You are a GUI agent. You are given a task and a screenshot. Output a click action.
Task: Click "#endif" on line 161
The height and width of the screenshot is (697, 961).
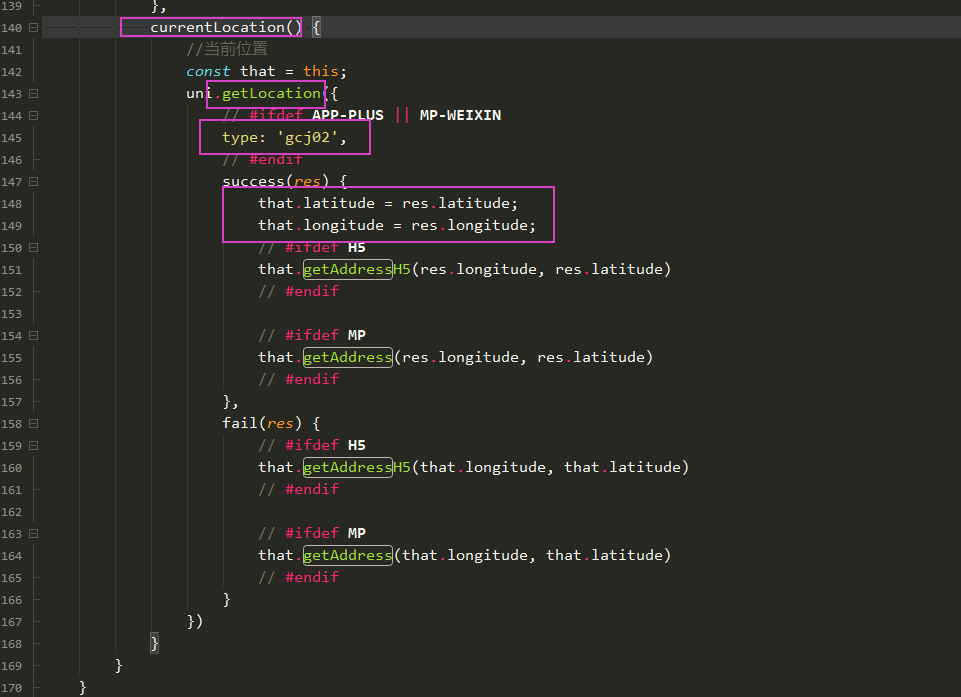pyautogui.click(x=312, y=489)
